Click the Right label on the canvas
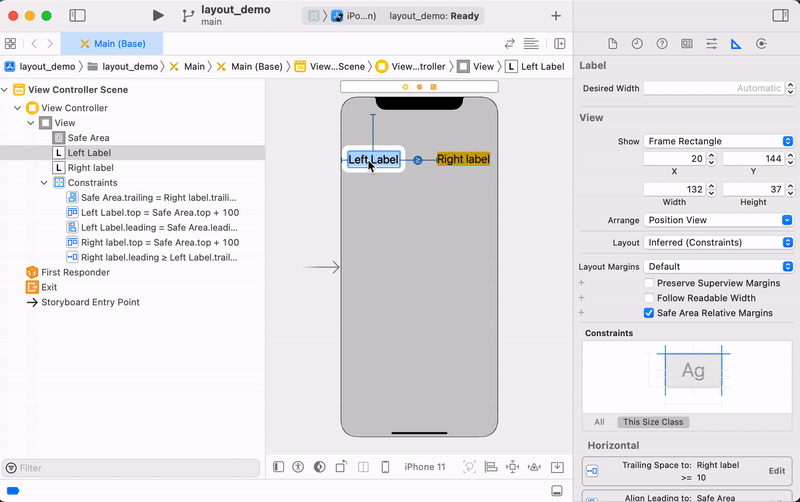The height and width of the screenshot is (502, 800). pos(463,159)
